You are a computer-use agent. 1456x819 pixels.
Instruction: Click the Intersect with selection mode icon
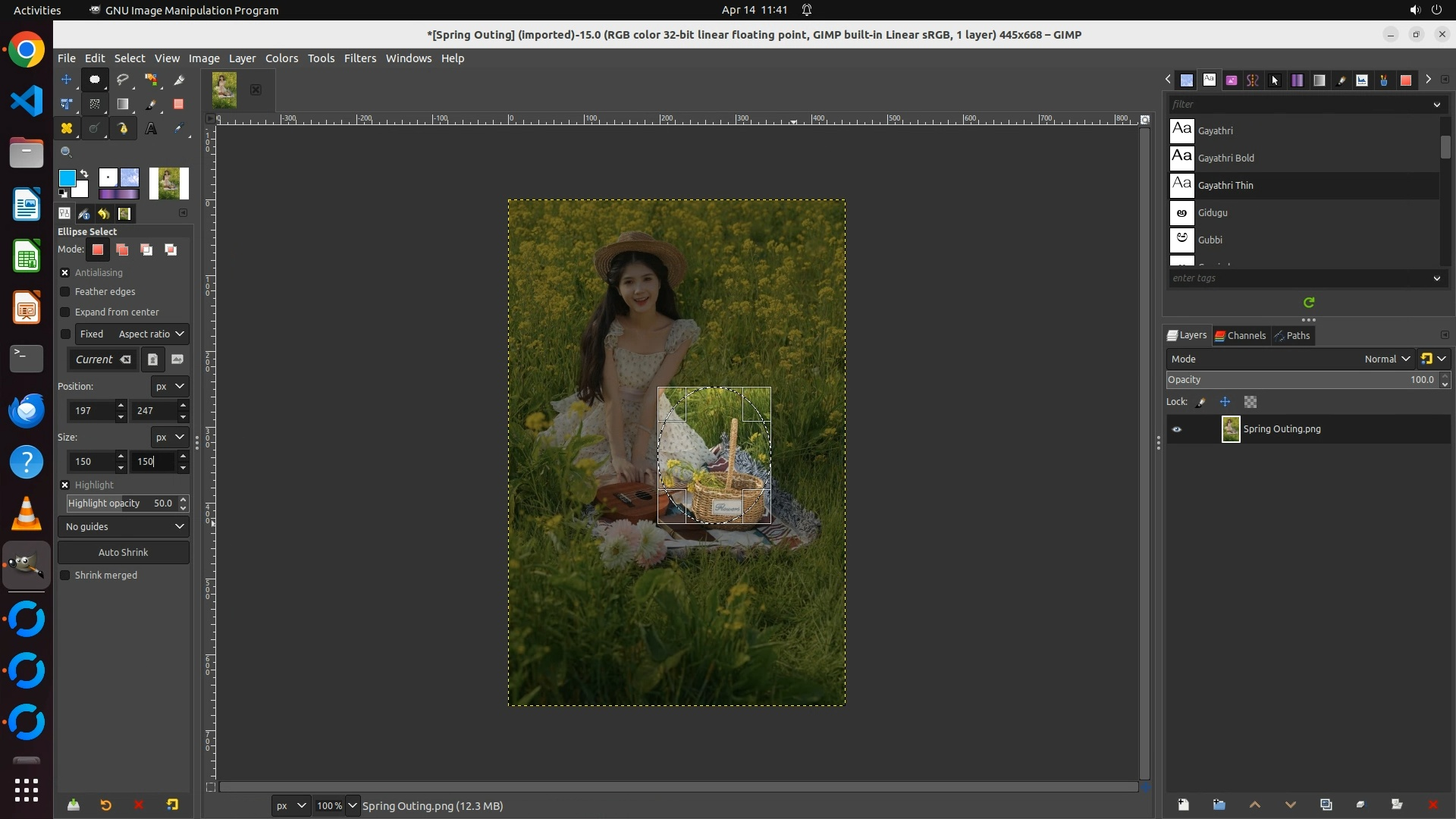(171, 250)
